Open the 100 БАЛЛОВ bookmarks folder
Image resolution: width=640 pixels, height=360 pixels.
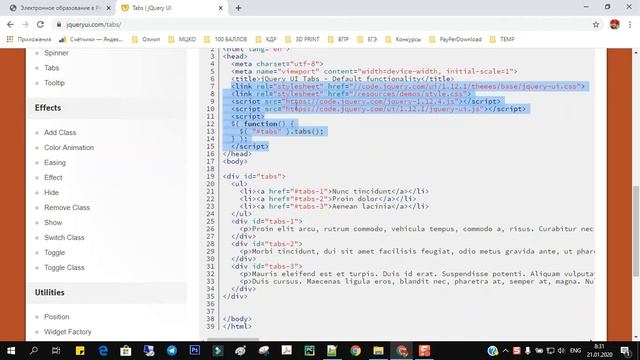click(226, 39)
